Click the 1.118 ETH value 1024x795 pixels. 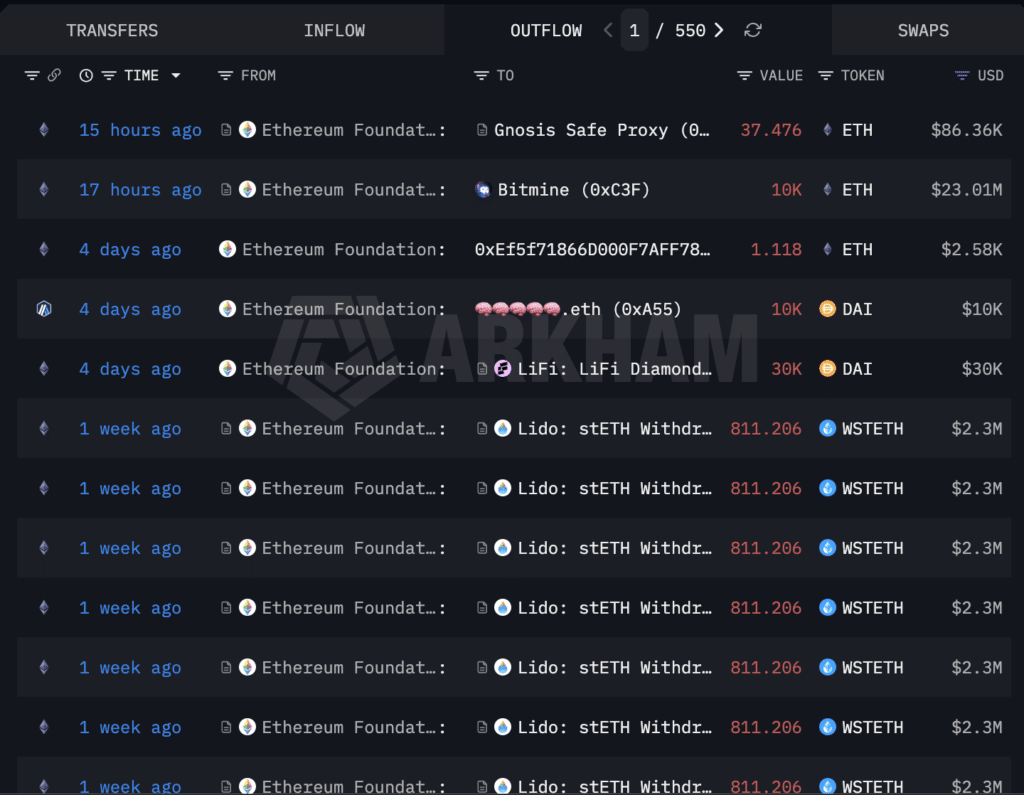click(x=776, y=250)
